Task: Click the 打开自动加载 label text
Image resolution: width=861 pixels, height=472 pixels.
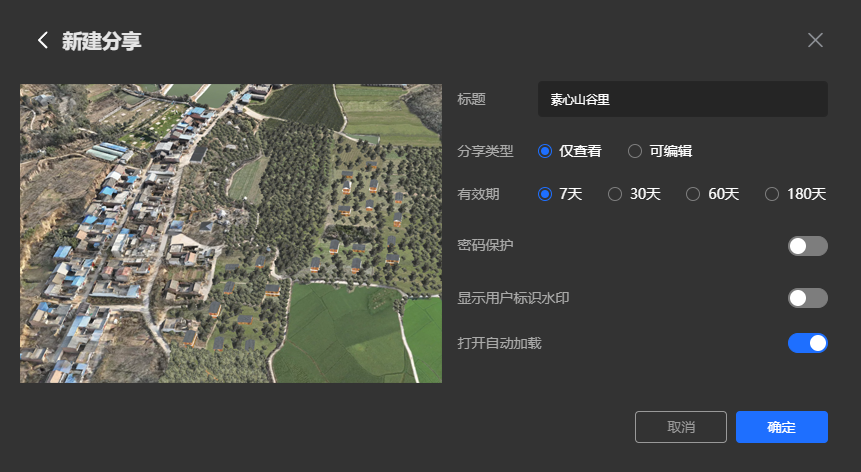Action: 500,343
